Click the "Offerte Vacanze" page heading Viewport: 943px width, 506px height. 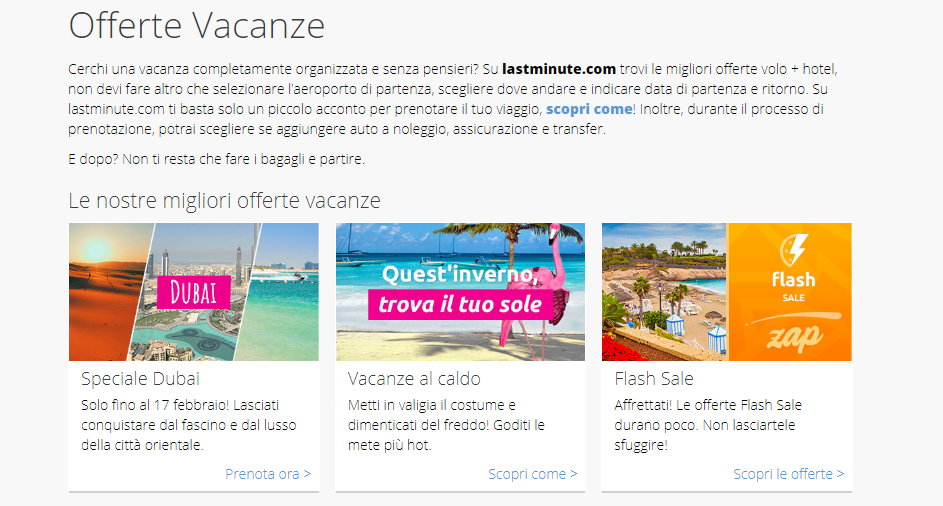[x=197, y=25]
